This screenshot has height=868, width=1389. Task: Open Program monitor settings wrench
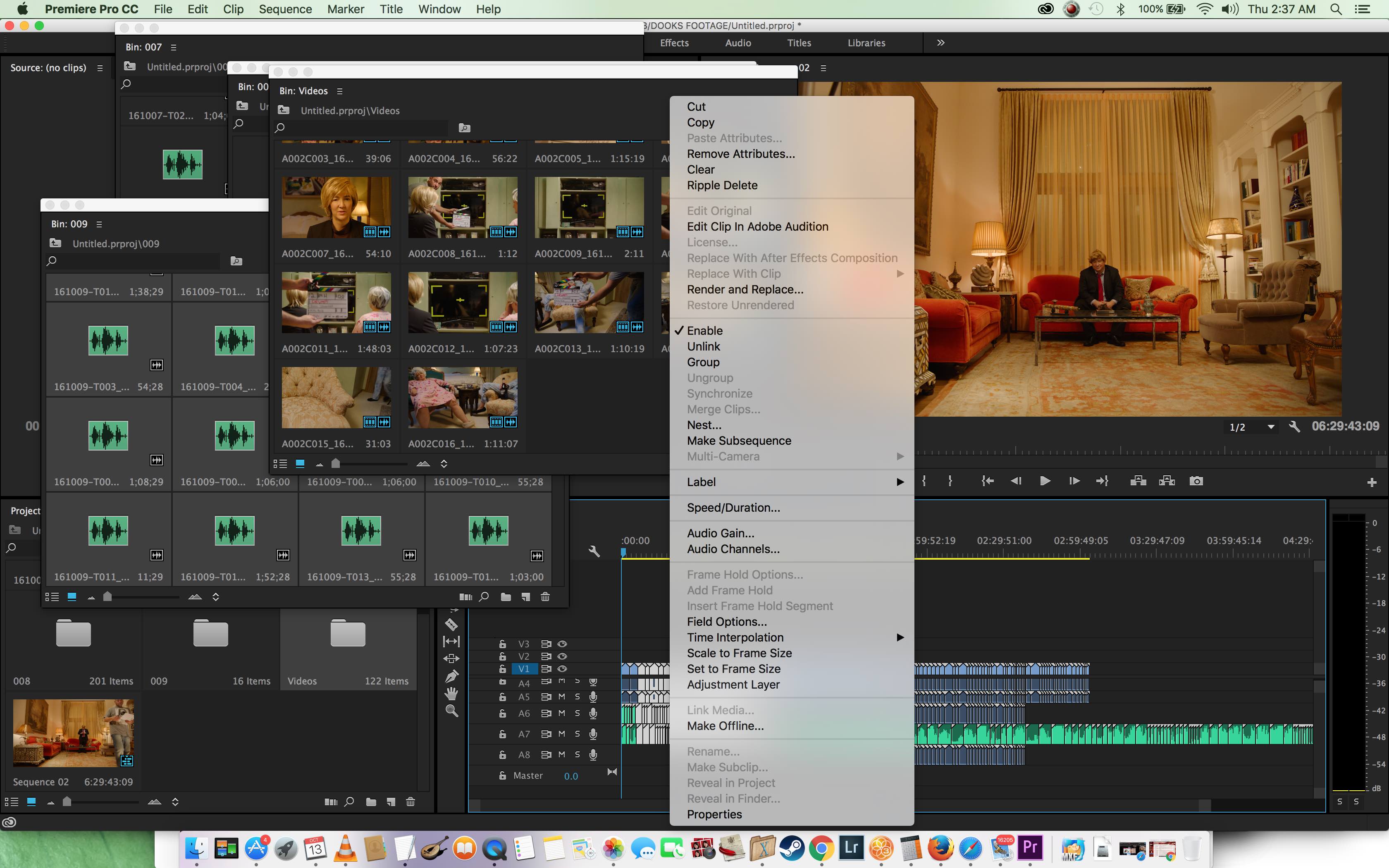pyautogui.click(x=1294, y=427)
